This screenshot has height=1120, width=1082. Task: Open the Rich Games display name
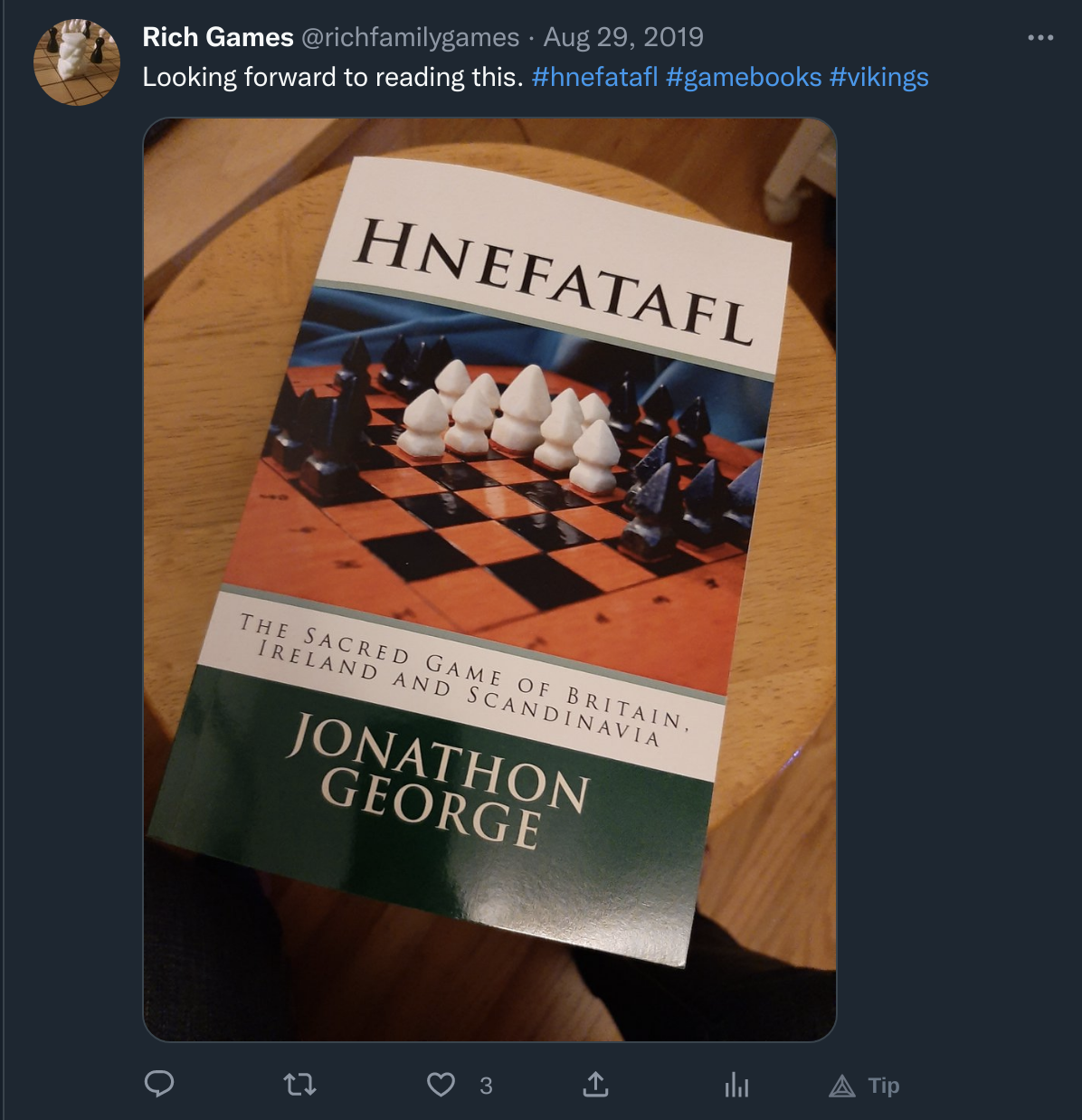point(218,37)
